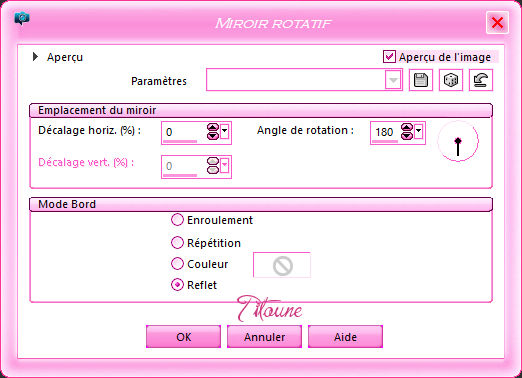Open the Décalage vert. slider dropdown arrow
Screen dimensions: 522x378
224,165
